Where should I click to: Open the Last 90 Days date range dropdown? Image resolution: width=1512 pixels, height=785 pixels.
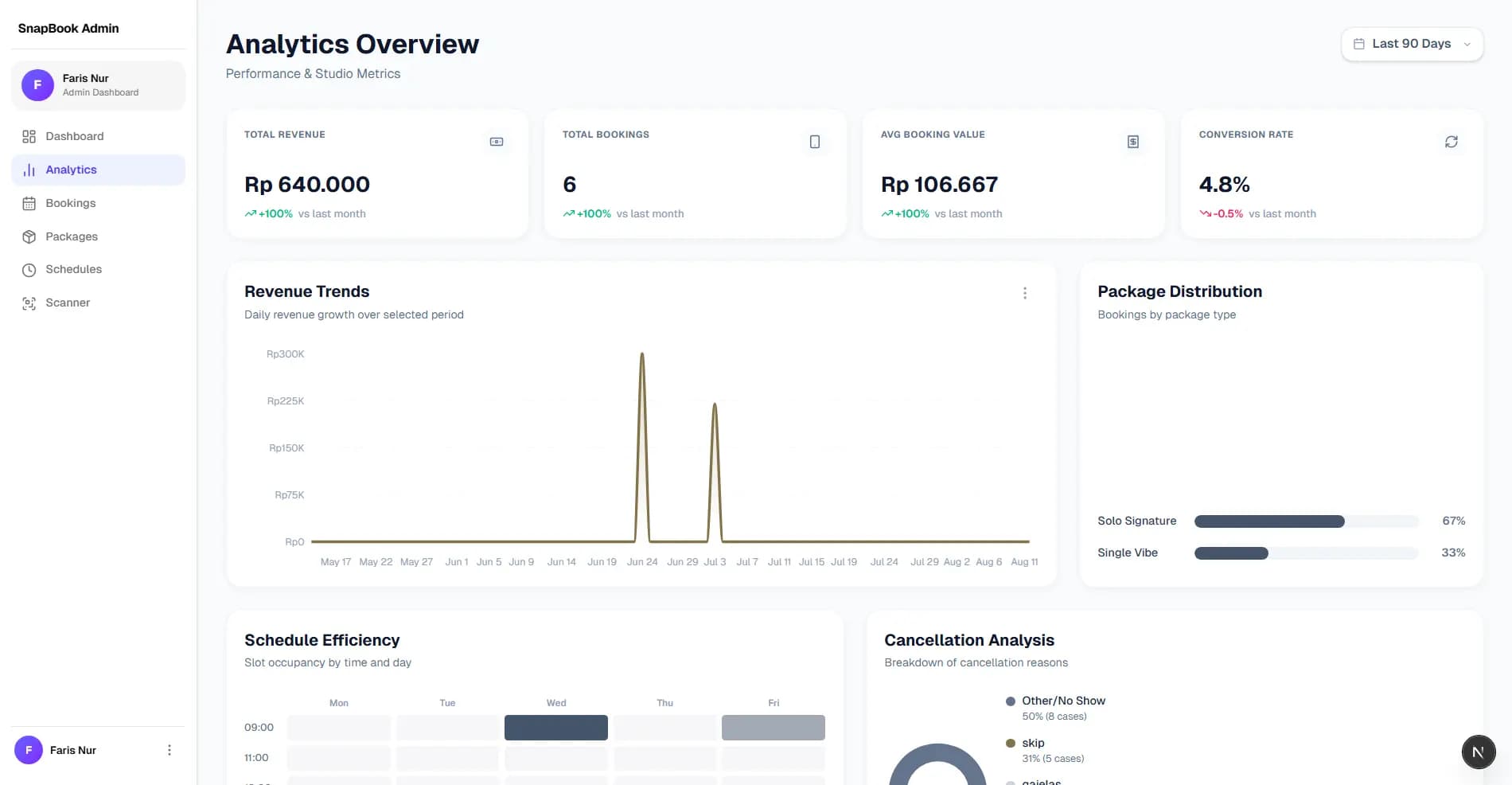pyautogui.click(x=1413, y=44)
